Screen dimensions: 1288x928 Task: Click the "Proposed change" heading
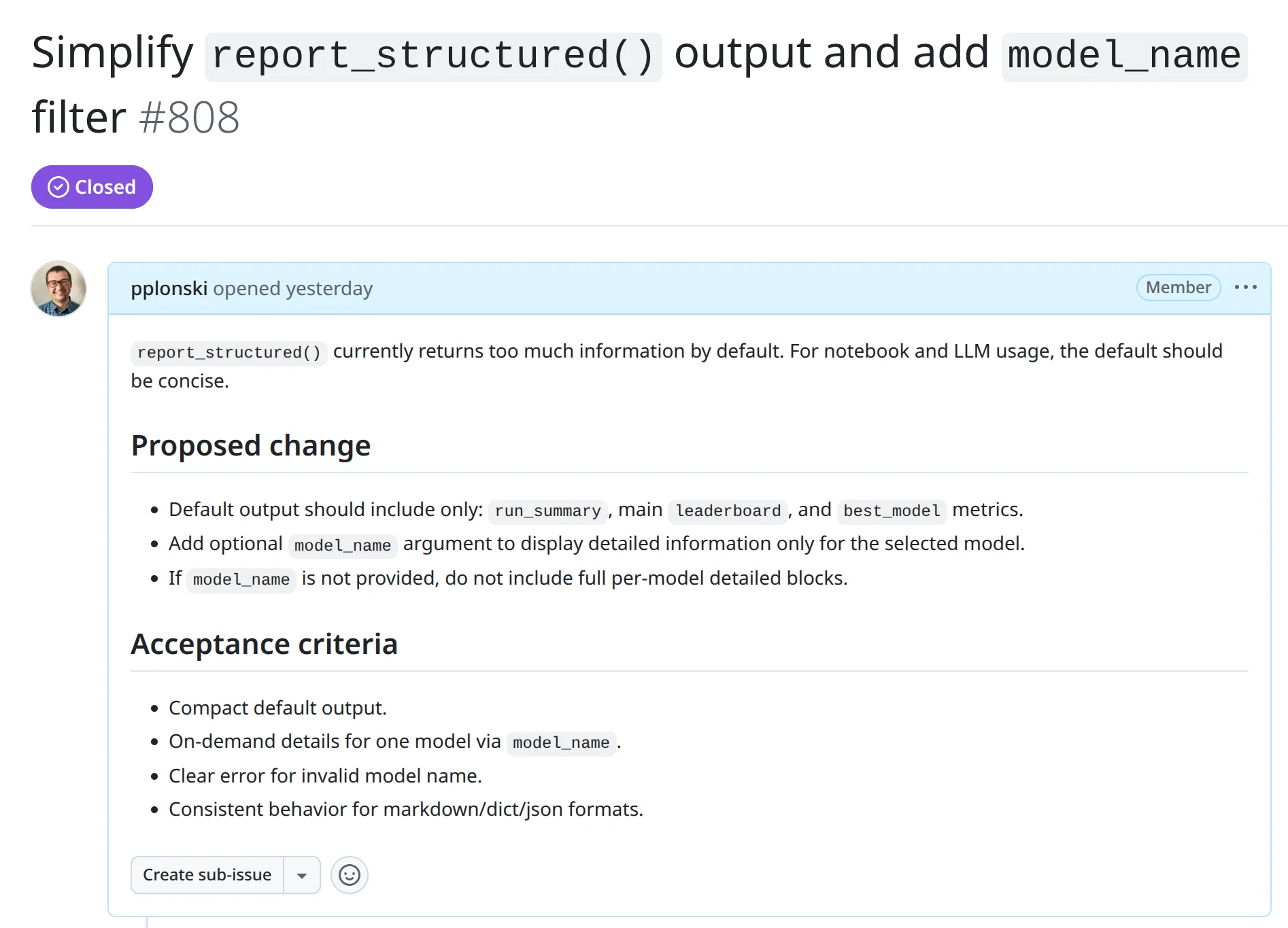(250, 446)
